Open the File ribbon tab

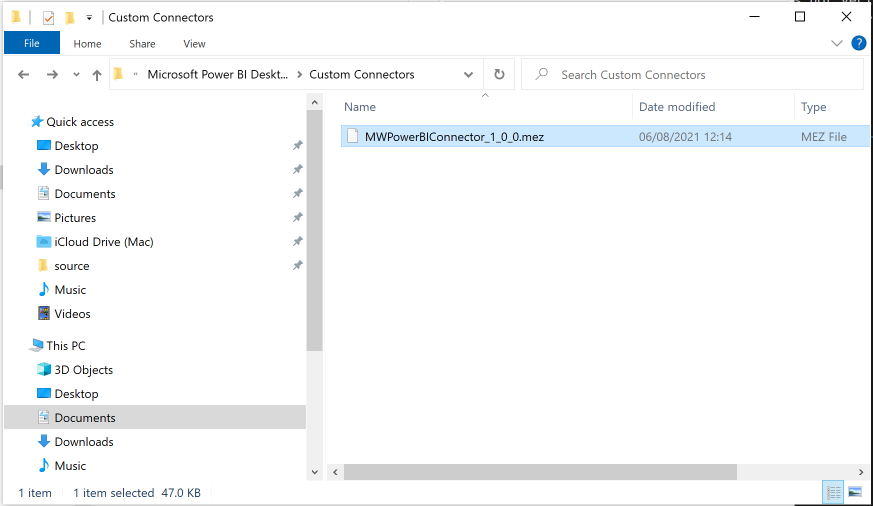tap(32, 43)
